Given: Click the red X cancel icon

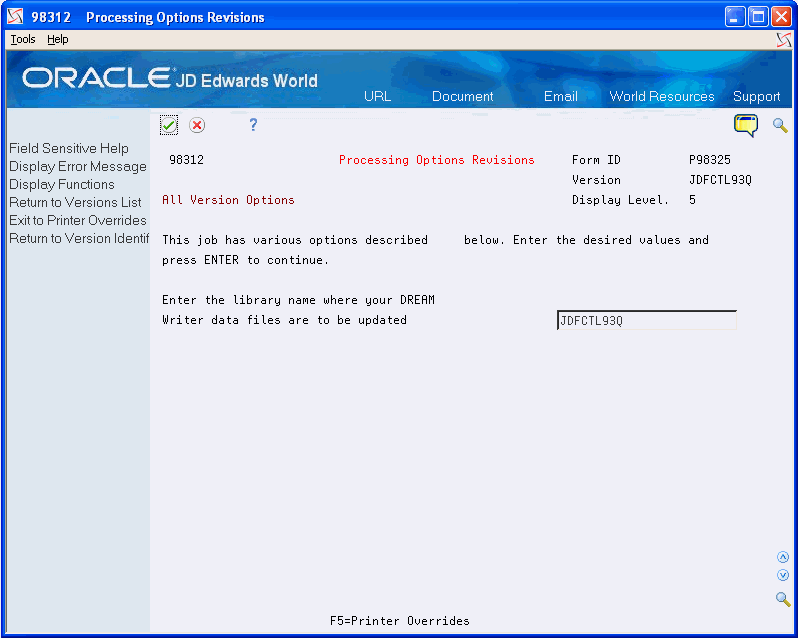Looking at the screenshot, I should click(x=197, y=125).
